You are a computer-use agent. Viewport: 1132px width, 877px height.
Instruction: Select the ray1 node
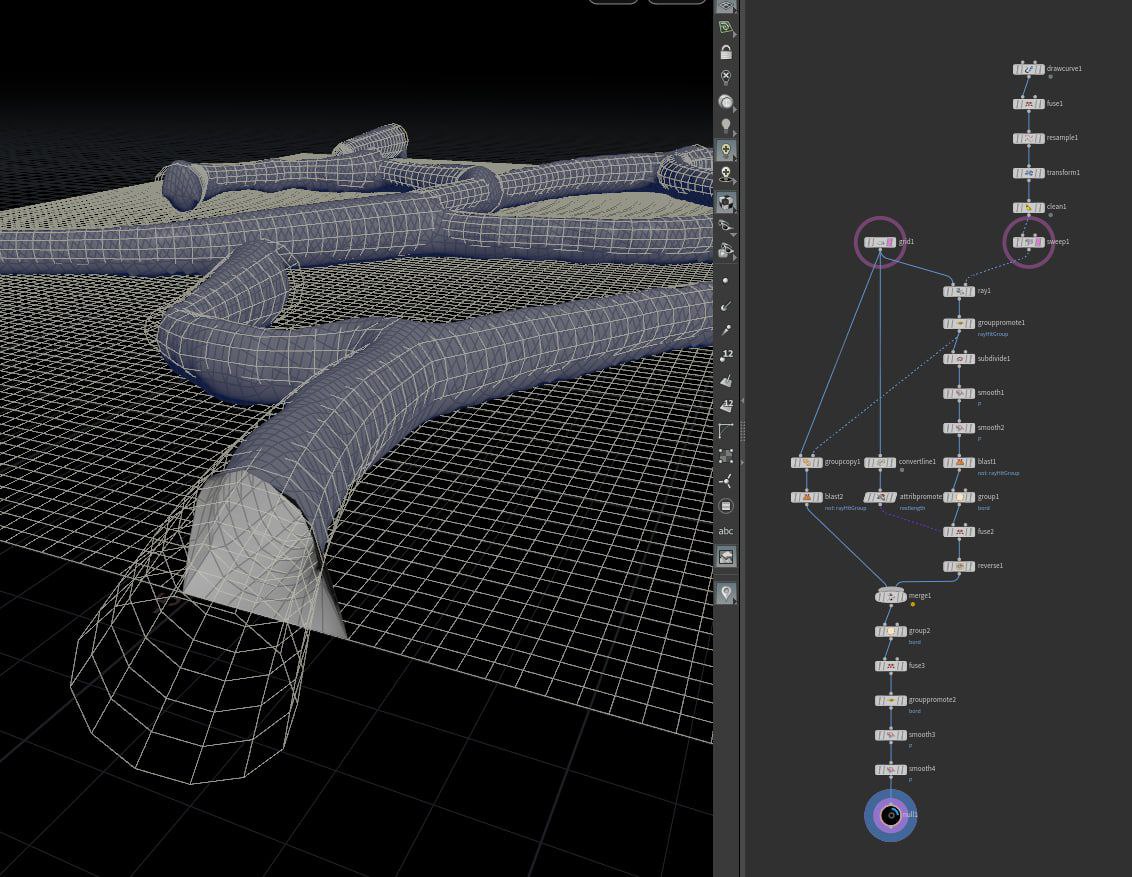coord(959,292)
